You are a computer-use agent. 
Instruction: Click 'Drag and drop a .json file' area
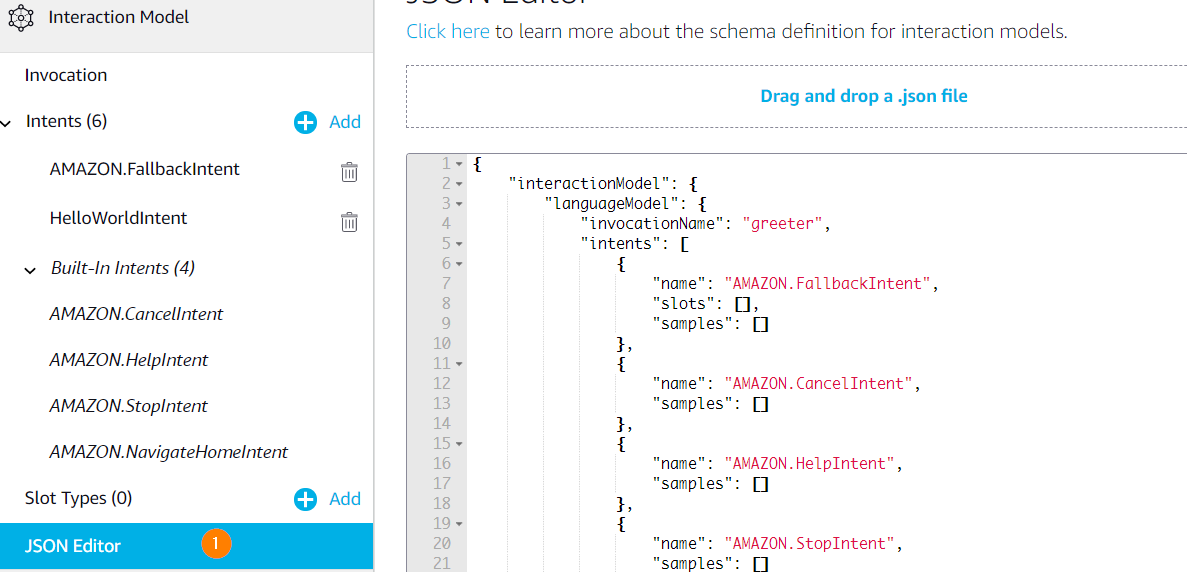796,96
